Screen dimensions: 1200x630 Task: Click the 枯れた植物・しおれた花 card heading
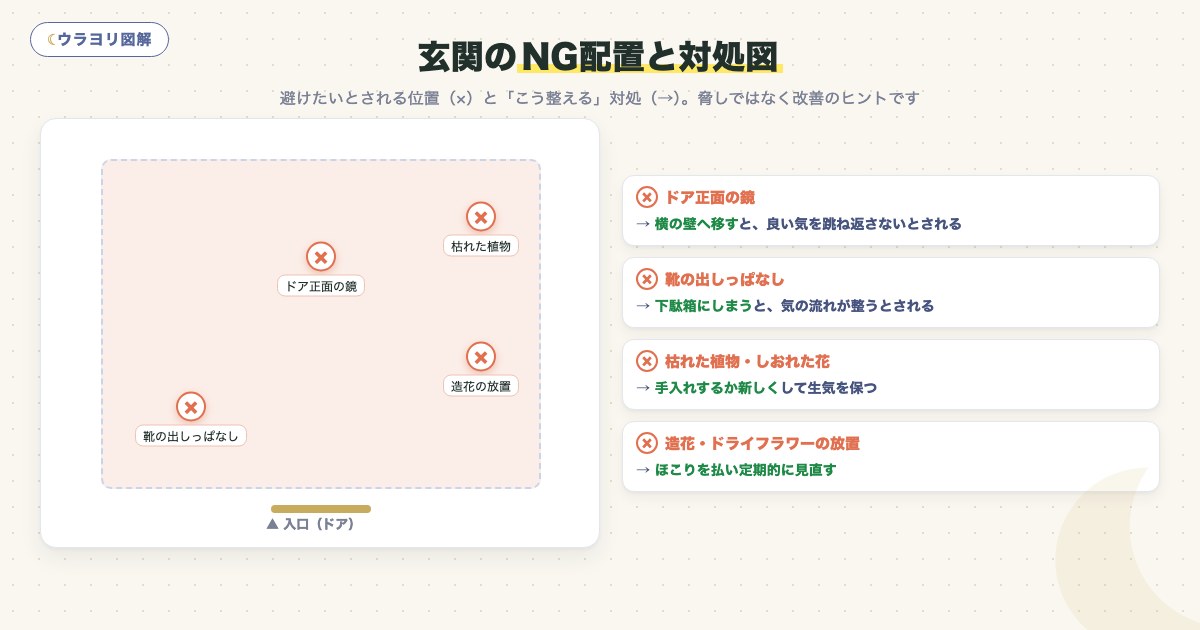(x=747, y=361)
